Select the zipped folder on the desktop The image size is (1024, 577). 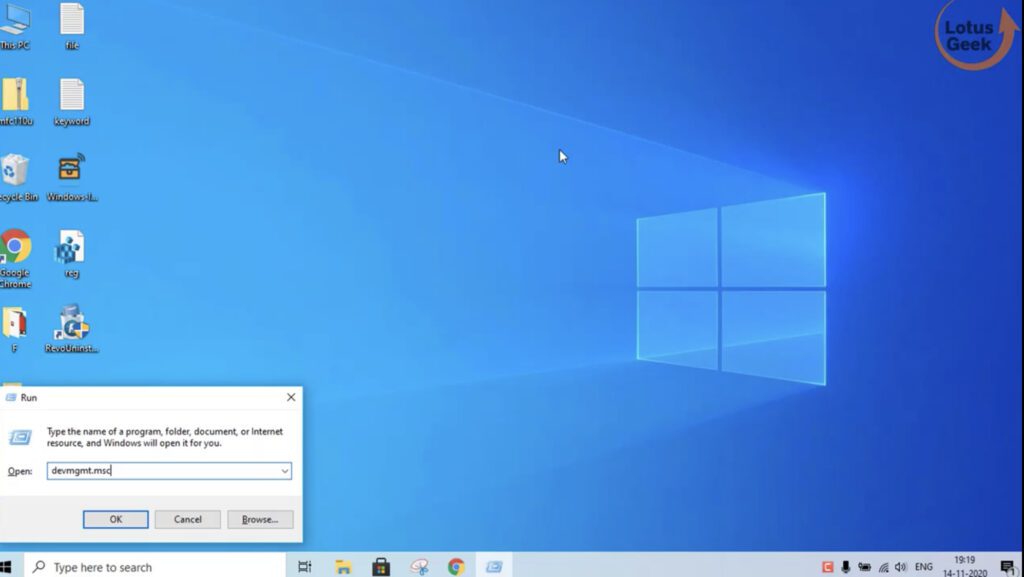[14, 100]
